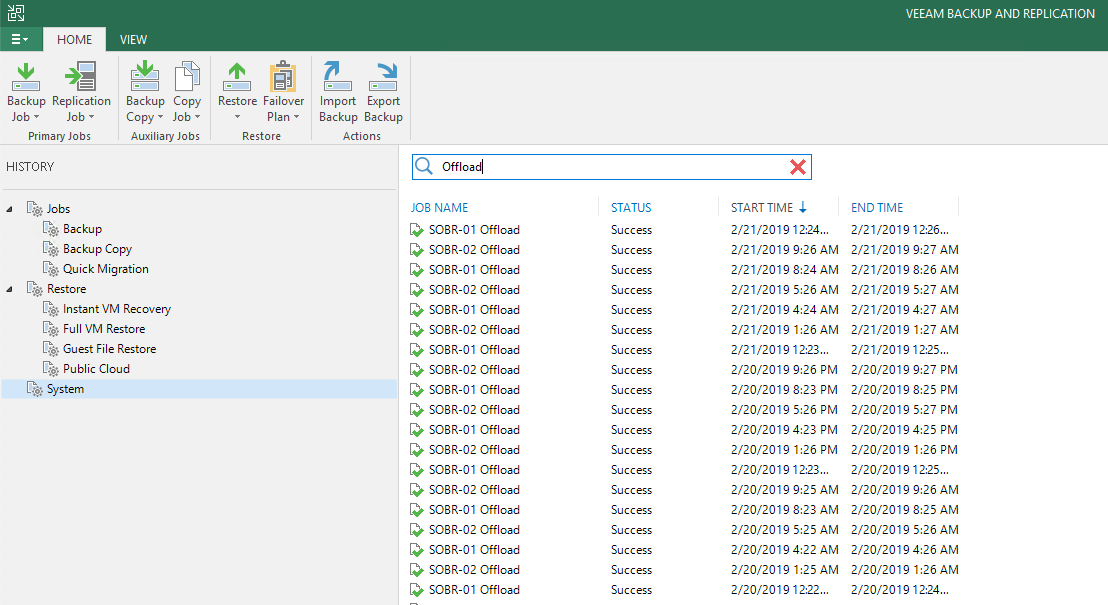Click Success status of 2/20/2019 5:26 PM job

tap(631, 410)
